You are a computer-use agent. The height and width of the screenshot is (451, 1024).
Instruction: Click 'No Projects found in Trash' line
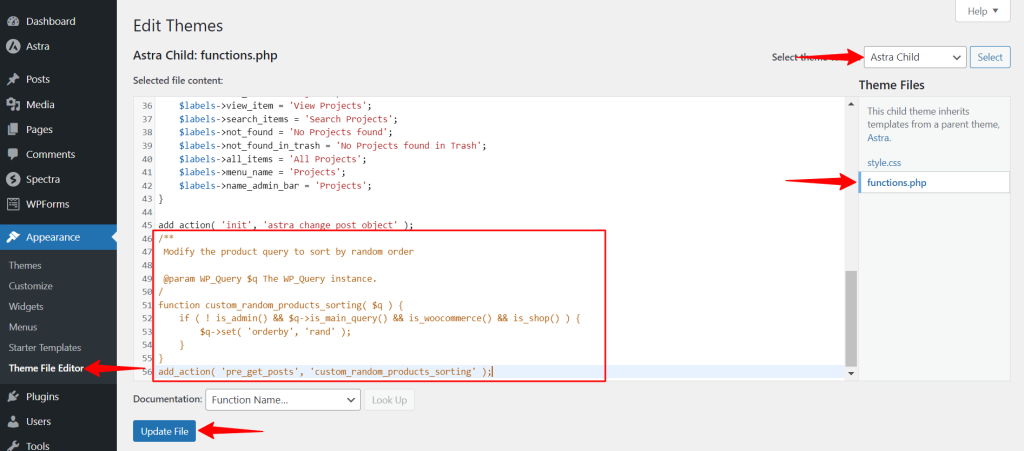pyautogui.click(x=333, y=146)
